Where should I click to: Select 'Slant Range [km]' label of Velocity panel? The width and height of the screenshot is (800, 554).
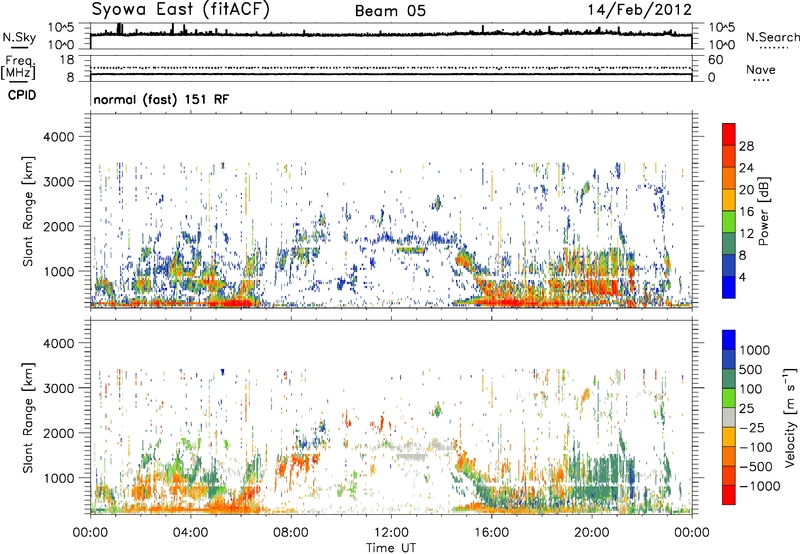(x=28, y=418)
